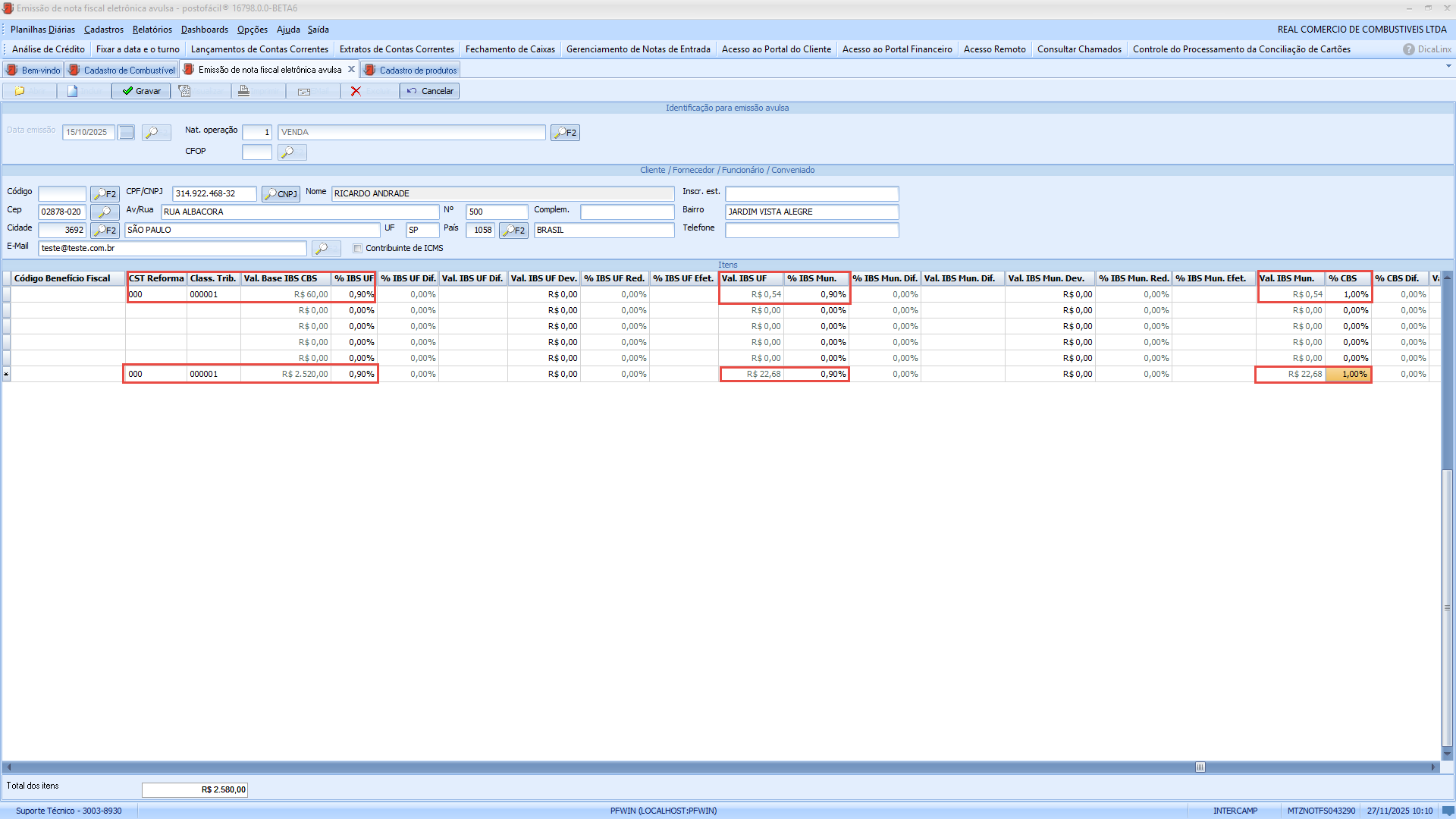Search Nat. operação with F2 magnifier
Viewport: 1456px width, 819px height.
click(x=565, y=133)
